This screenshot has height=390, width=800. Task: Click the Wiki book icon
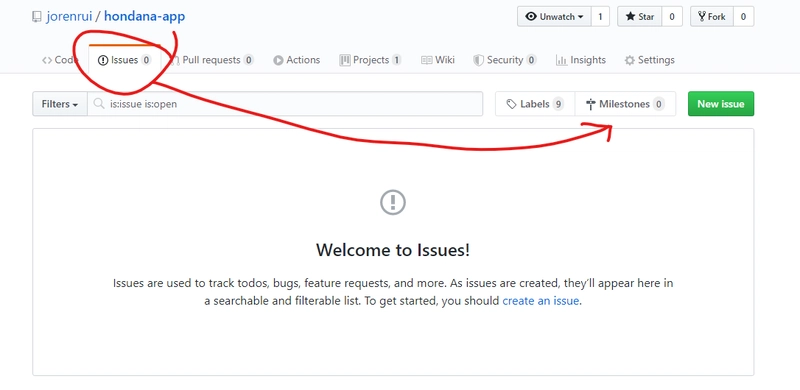pyautogui.click(x=427, y=60)
